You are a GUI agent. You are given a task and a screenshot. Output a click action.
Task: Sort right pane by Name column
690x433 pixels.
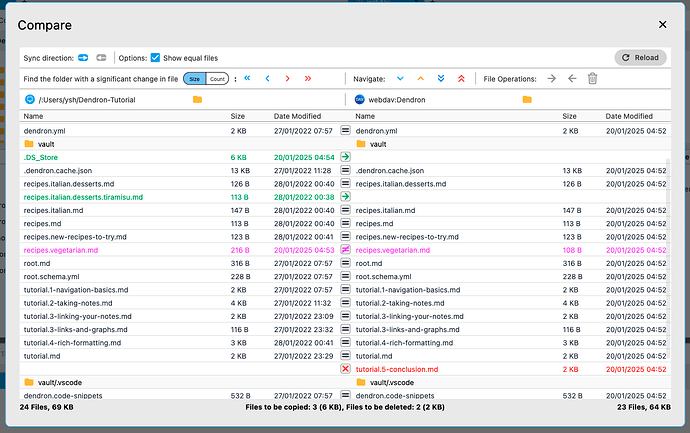(365, 116)
